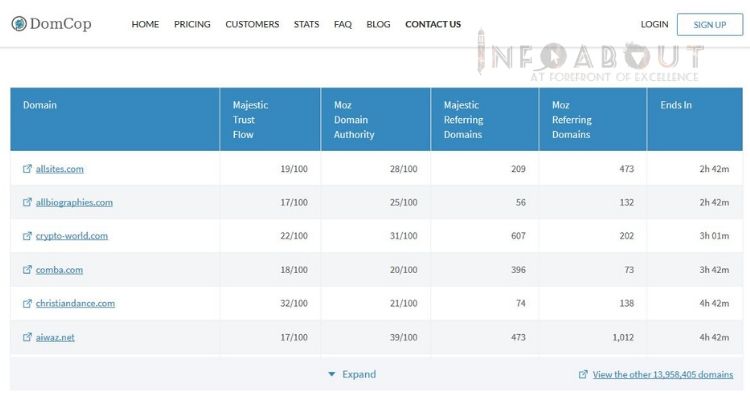
Task: Open the Blog menu item
Action: [378, 24]
